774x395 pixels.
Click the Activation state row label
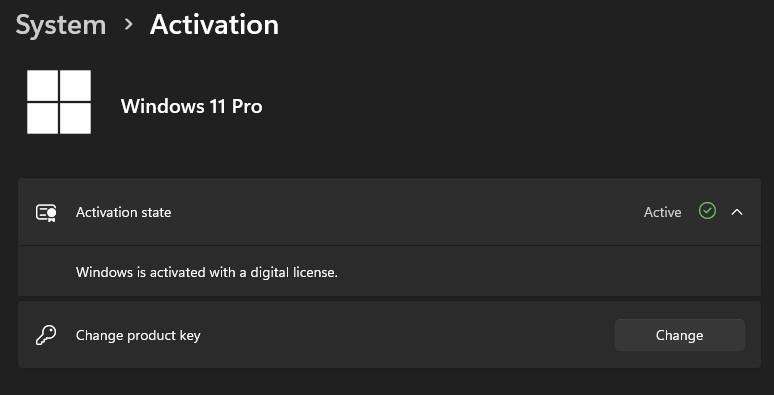pos(123,212)
